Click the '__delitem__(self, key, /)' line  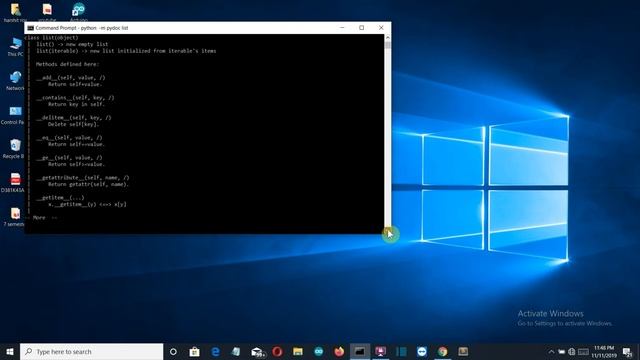[x=73, y=118]
